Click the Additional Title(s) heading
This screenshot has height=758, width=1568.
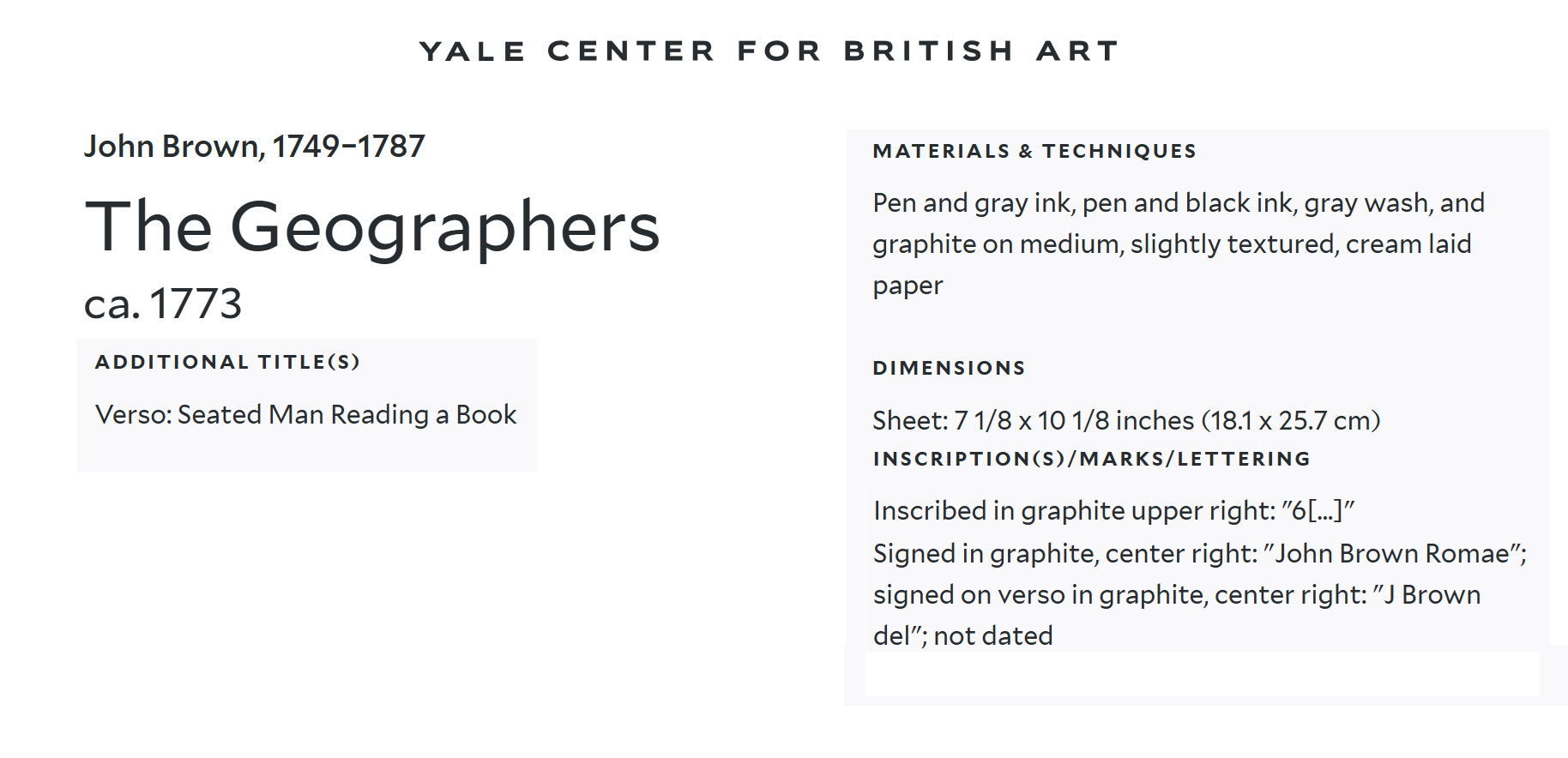tap(227, 362)
